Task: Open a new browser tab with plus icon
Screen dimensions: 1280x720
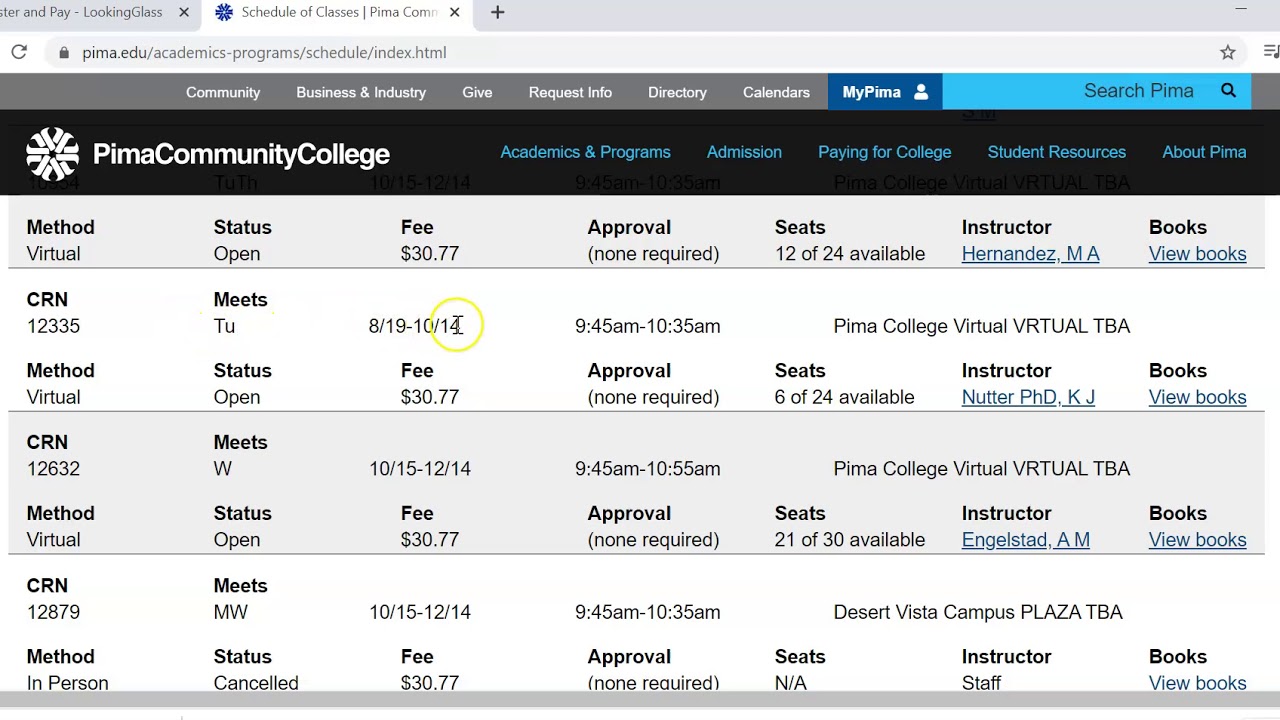Action: pyautogui.click(x=498, y=12)
